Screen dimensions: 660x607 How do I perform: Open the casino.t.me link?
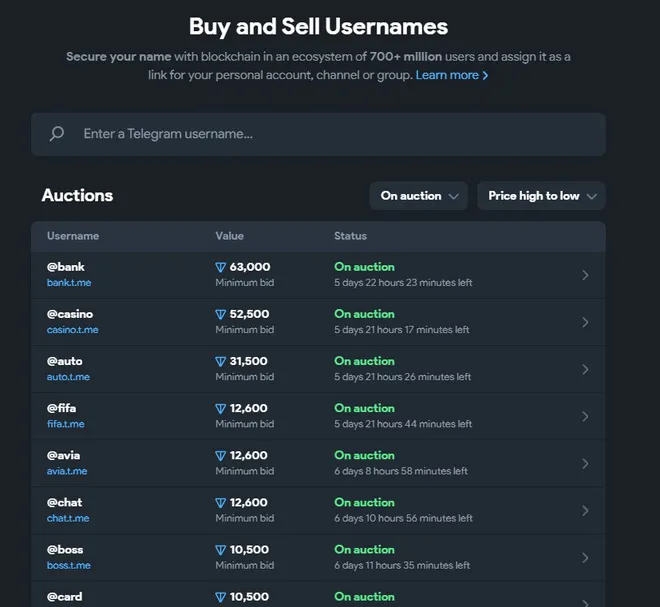click(72, 330)
